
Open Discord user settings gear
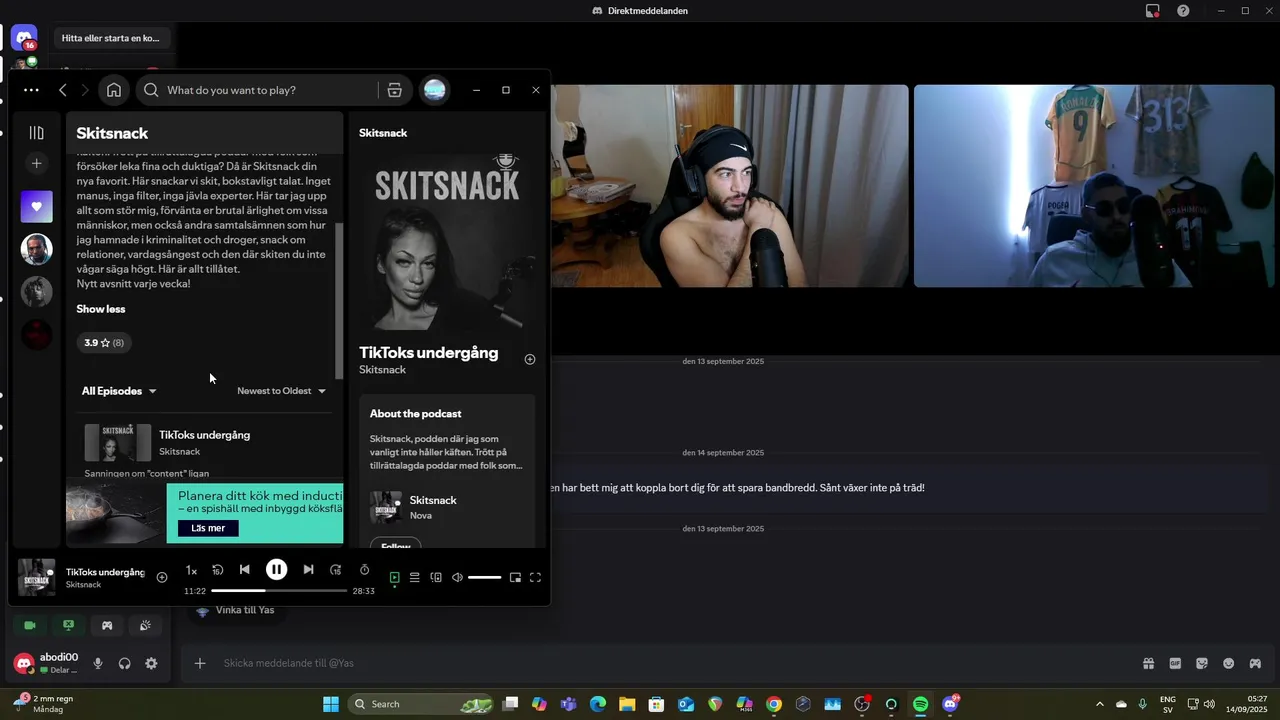pyautogui.click(x=151, y=663)
